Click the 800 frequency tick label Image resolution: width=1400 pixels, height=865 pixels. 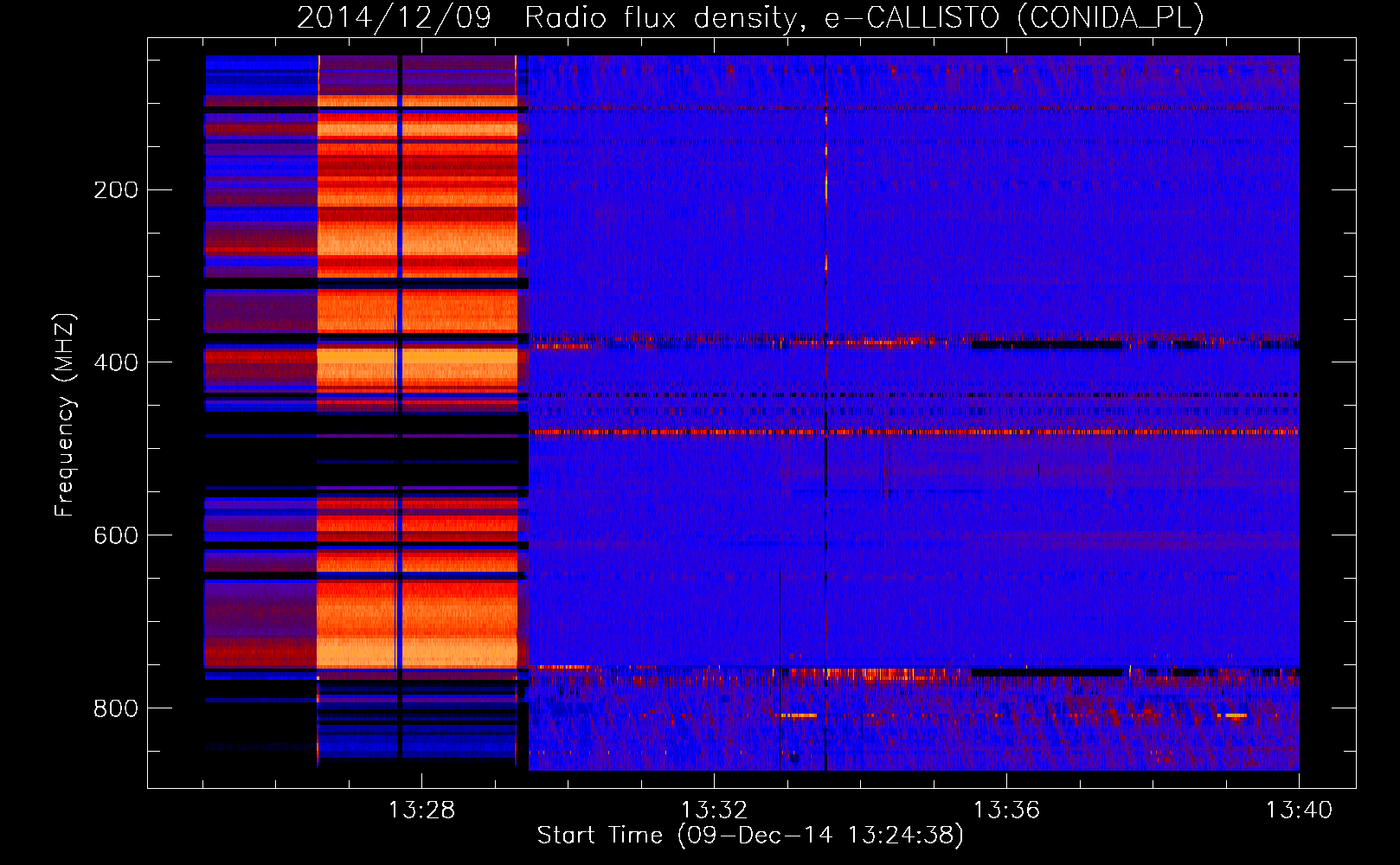click(116, 709)
